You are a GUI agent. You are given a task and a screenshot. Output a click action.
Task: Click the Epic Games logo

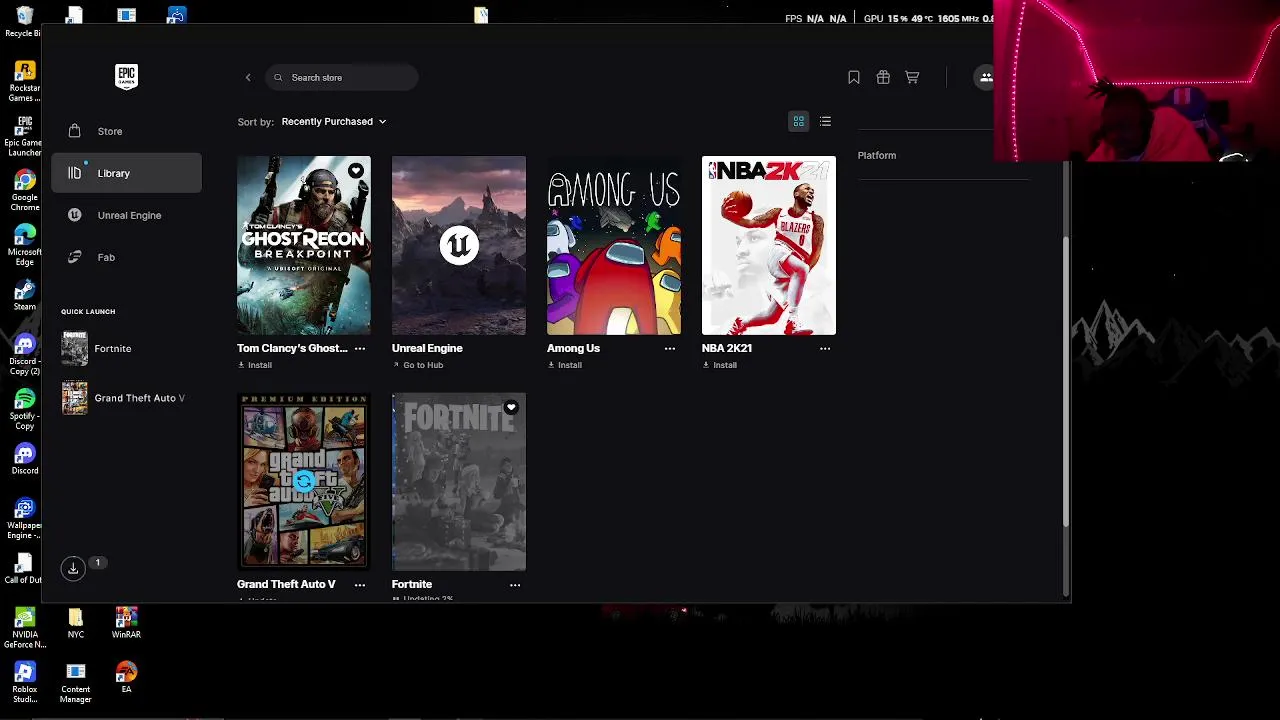[x=126, y=77]
